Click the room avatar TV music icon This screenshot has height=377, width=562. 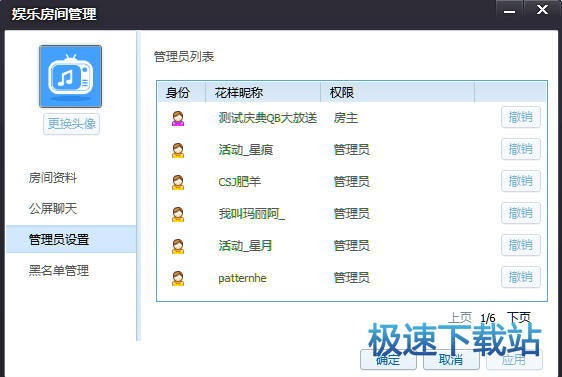pos(70,76)
